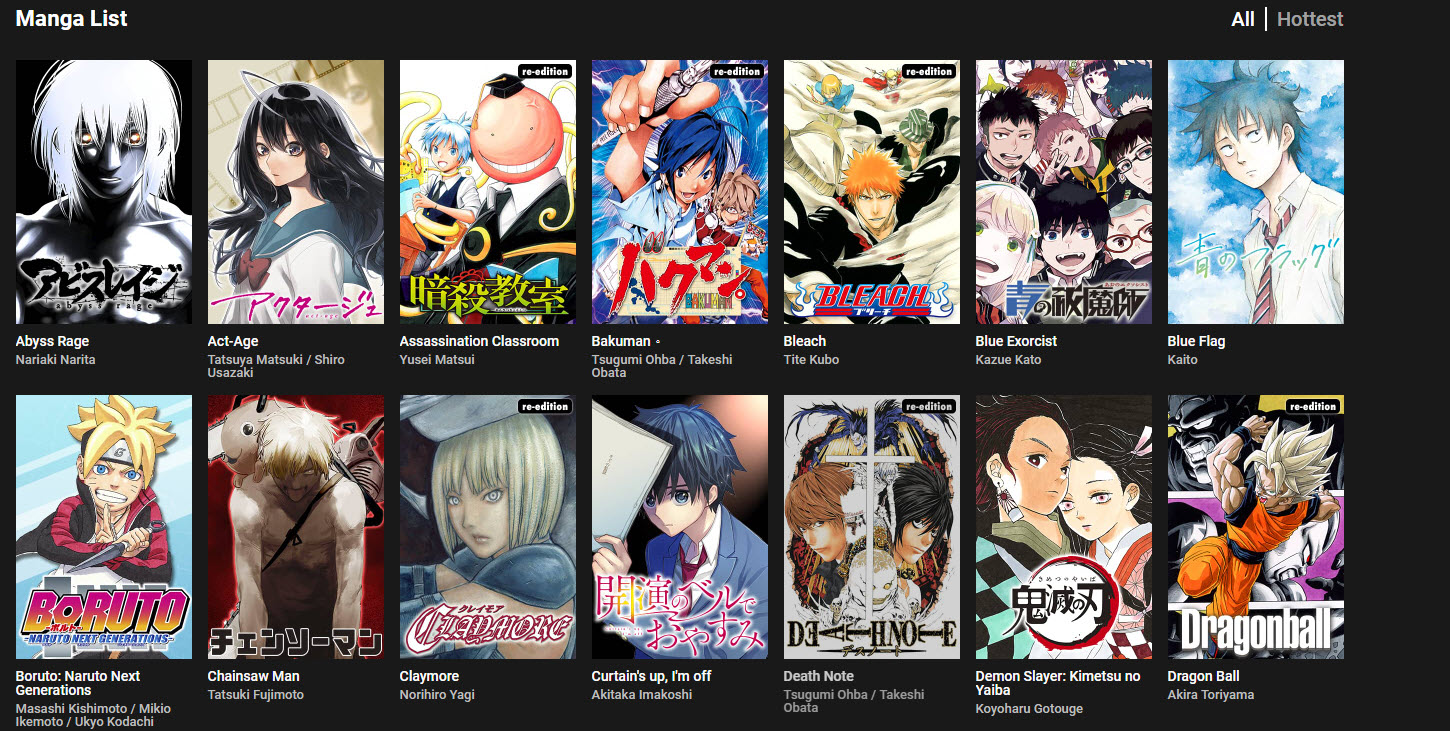Viewport: 1450px width, 731px height.
Task: Open the Abyss Rage cover thumbnail
Action: click(x=104, y=192)
